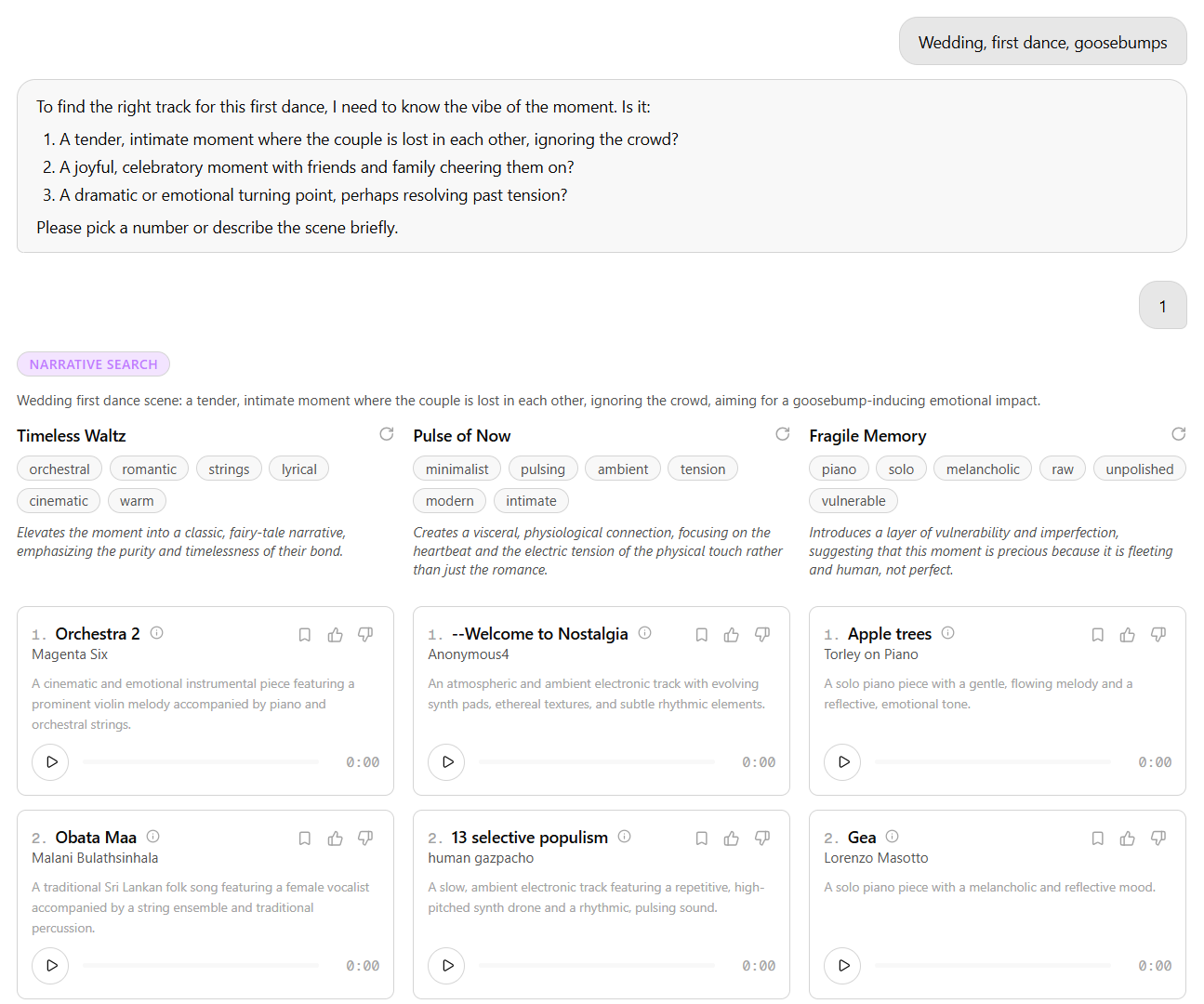Bookmark 13 selective populism track

(702, 839)
